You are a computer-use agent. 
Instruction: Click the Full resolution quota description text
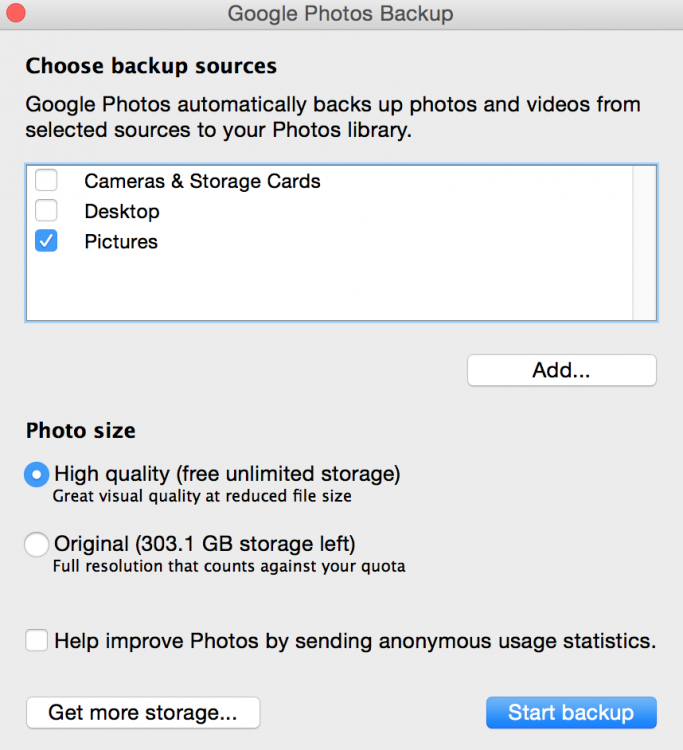pyautogui.click(x=229, y=567)
